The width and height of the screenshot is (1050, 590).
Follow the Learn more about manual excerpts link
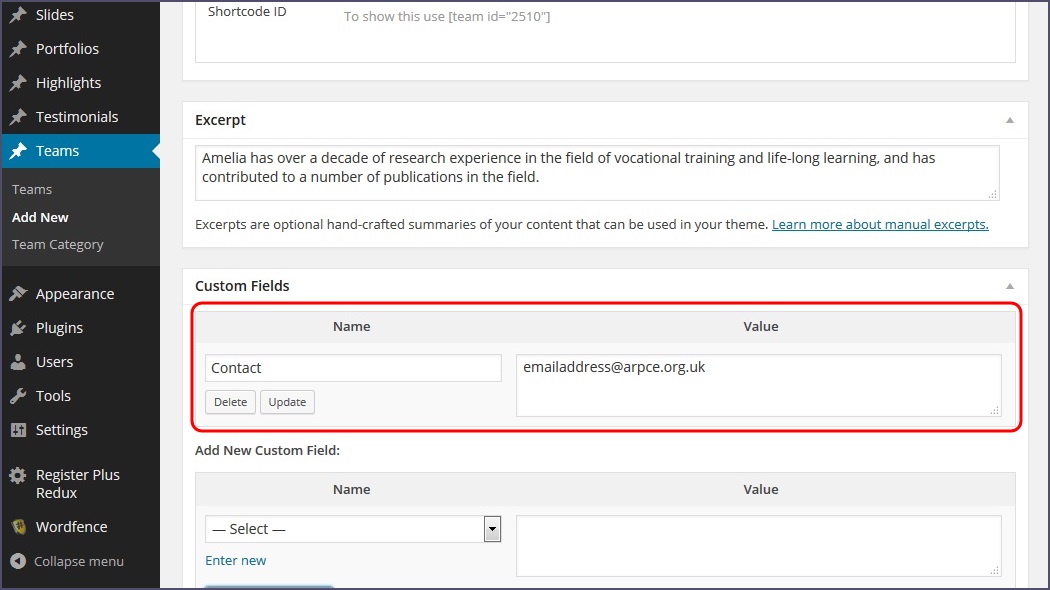pyautogui.click(x=880, y=225)
